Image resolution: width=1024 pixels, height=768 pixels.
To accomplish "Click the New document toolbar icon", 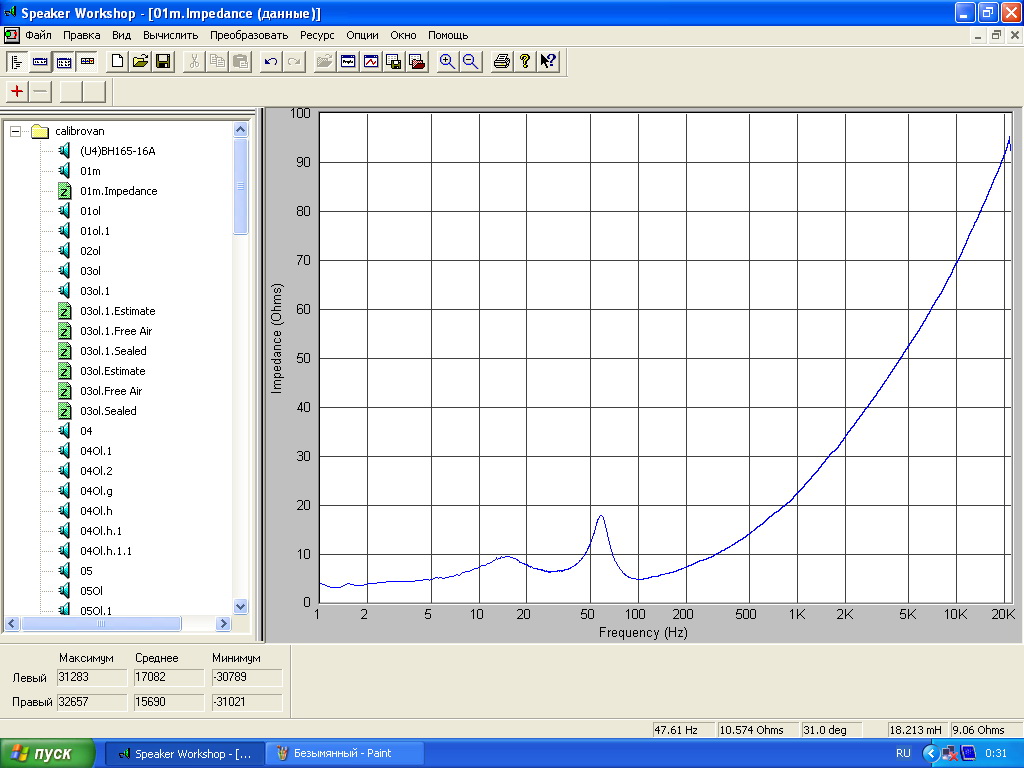I will point(118,61).
